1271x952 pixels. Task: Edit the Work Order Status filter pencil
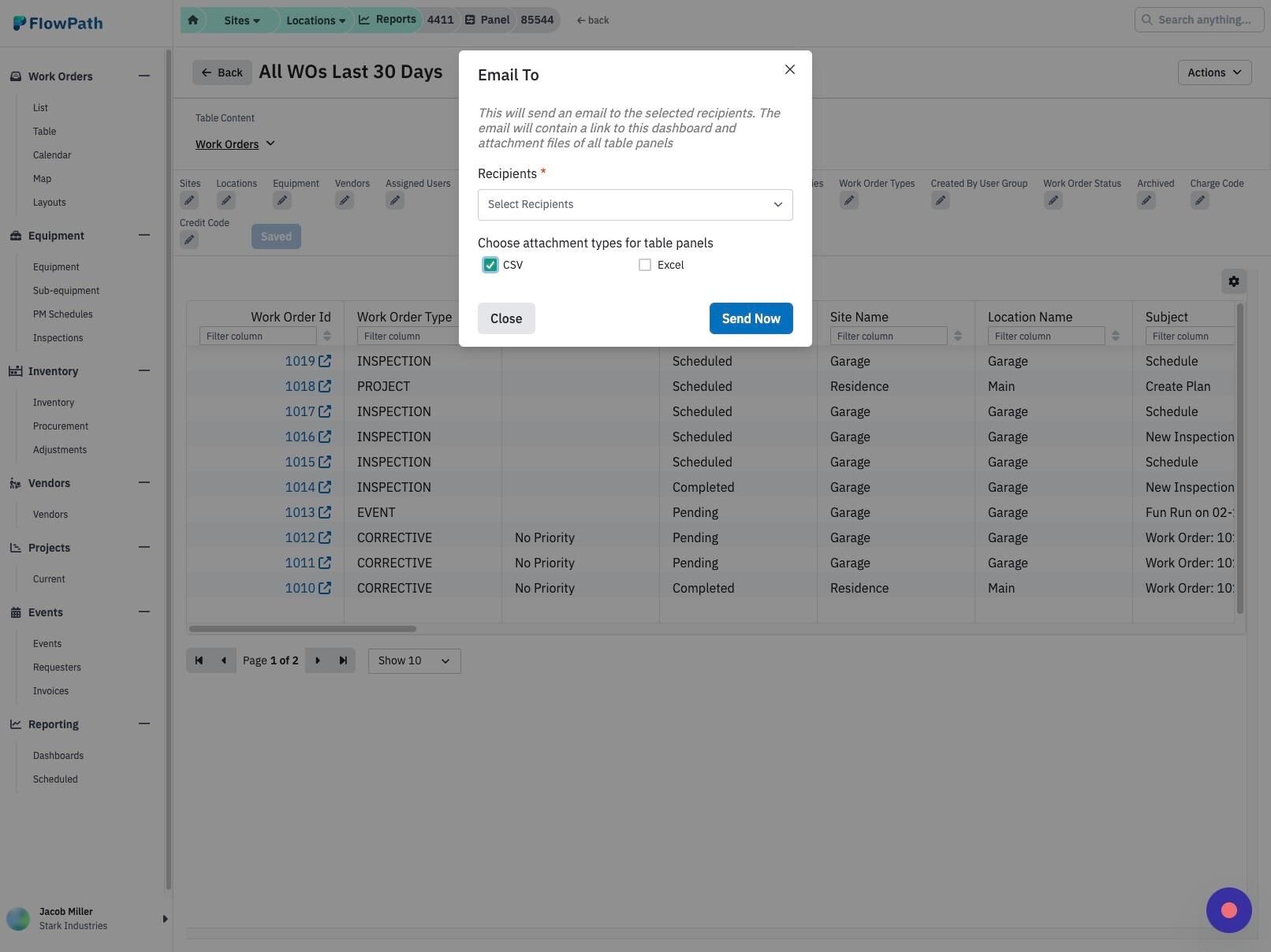pos(1053,201)
